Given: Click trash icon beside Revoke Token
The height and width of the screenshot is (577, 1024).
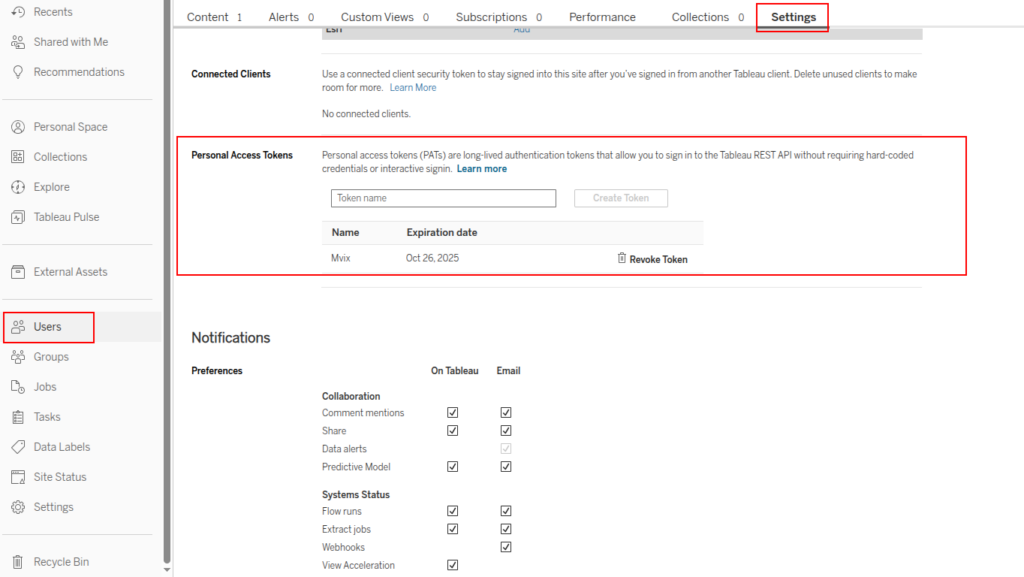Looking at the screenshot, I should tap(622, 258).
